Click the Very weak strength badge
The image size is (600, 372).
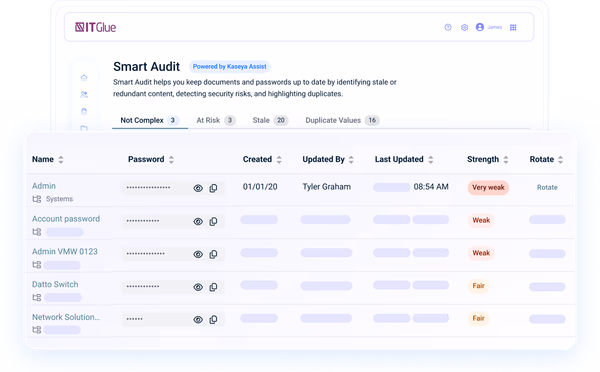click(x=488, y=188)
